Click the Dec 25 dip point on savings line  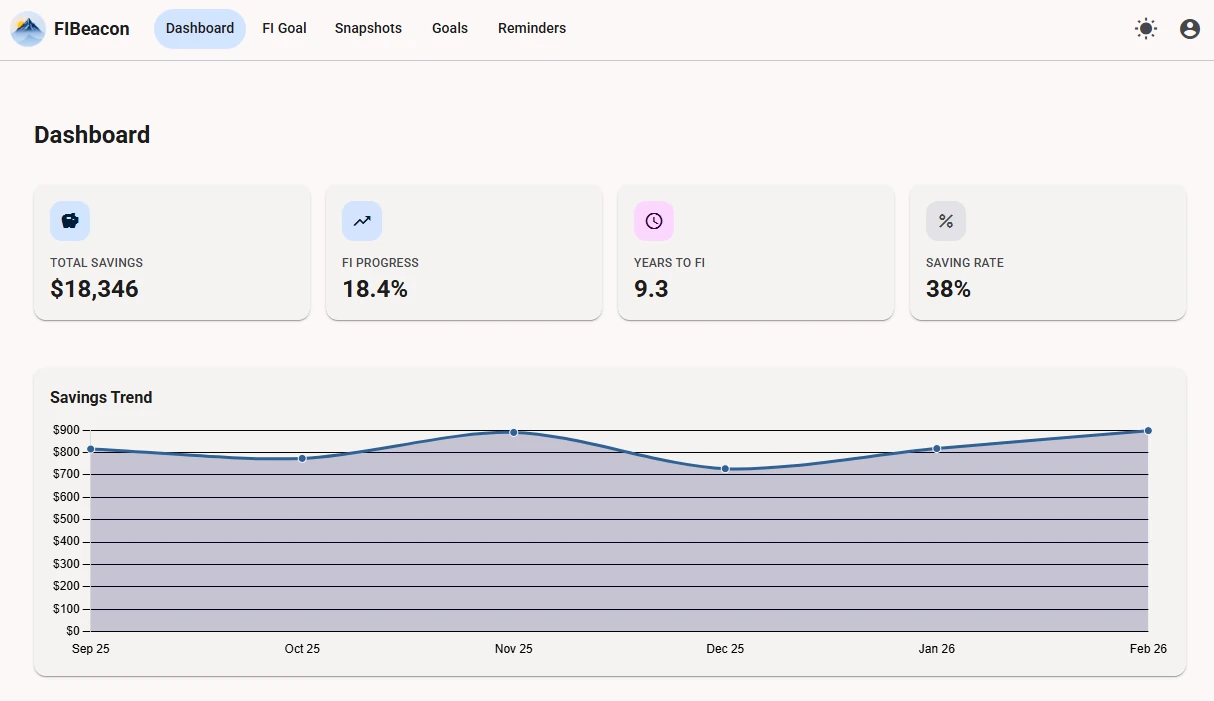click(725, 468)
